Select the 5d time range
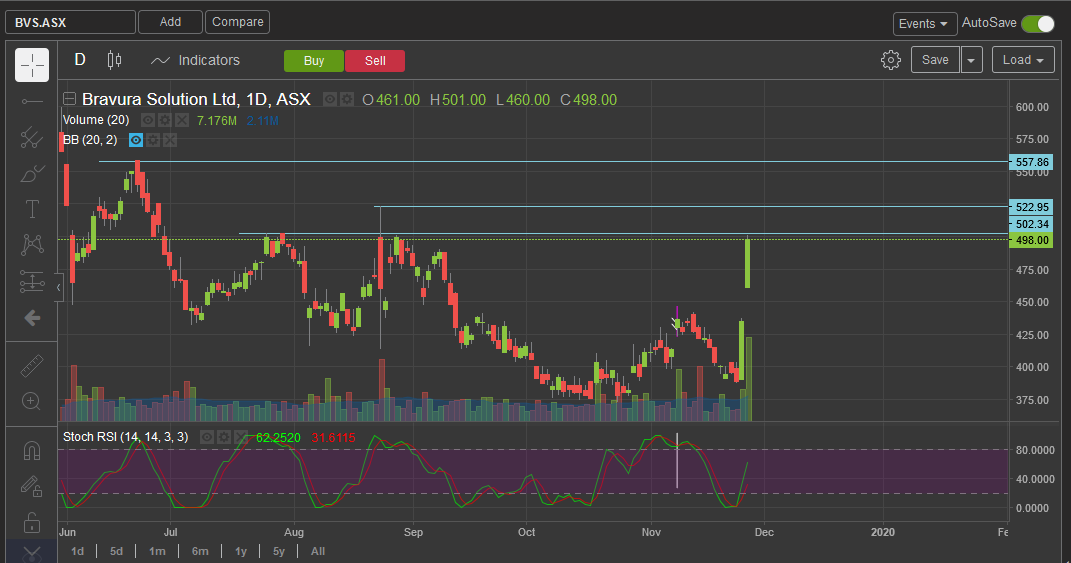 click(x=116, y=551)
